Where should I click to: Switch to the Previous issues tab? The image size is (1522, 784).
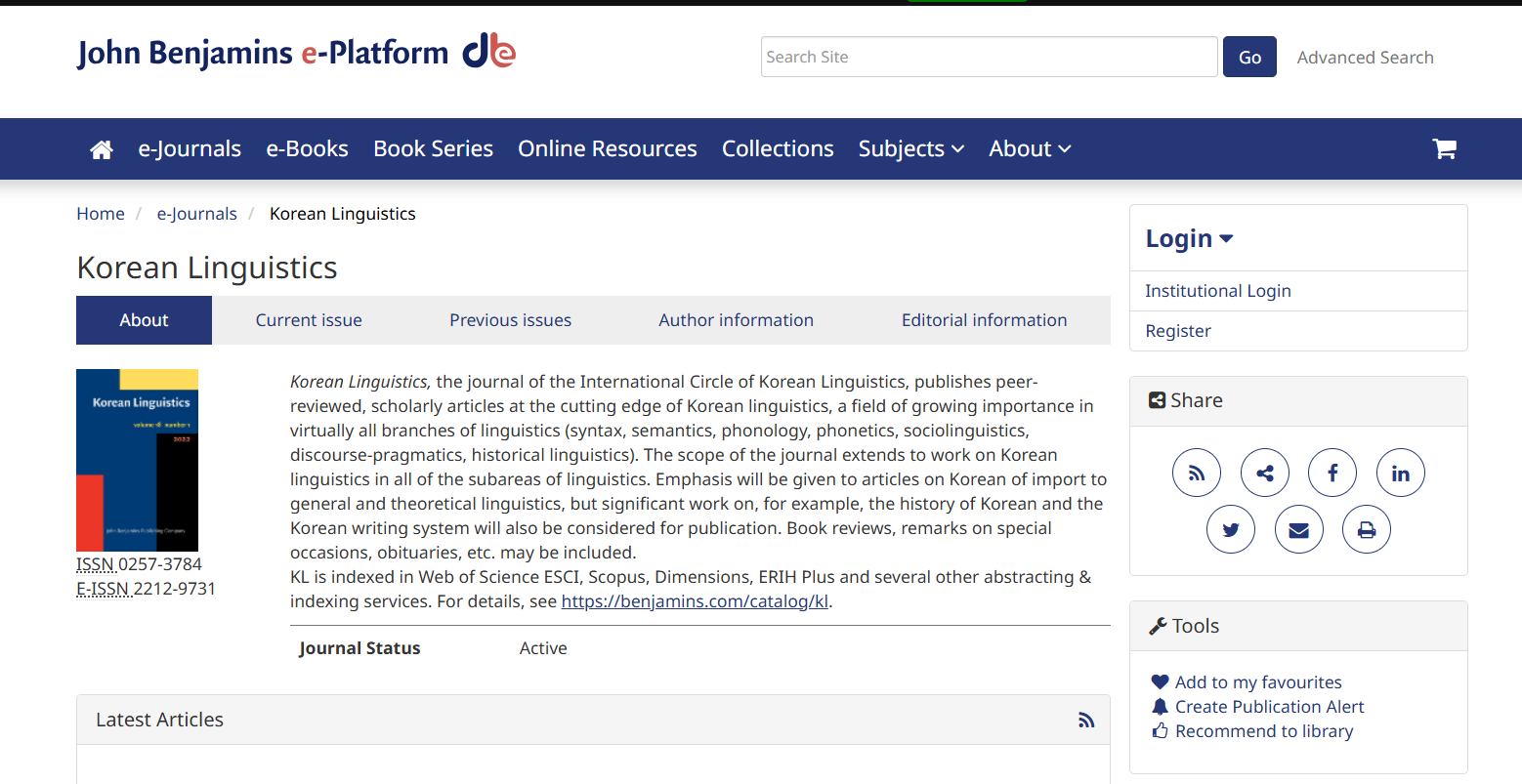(510, 320)
